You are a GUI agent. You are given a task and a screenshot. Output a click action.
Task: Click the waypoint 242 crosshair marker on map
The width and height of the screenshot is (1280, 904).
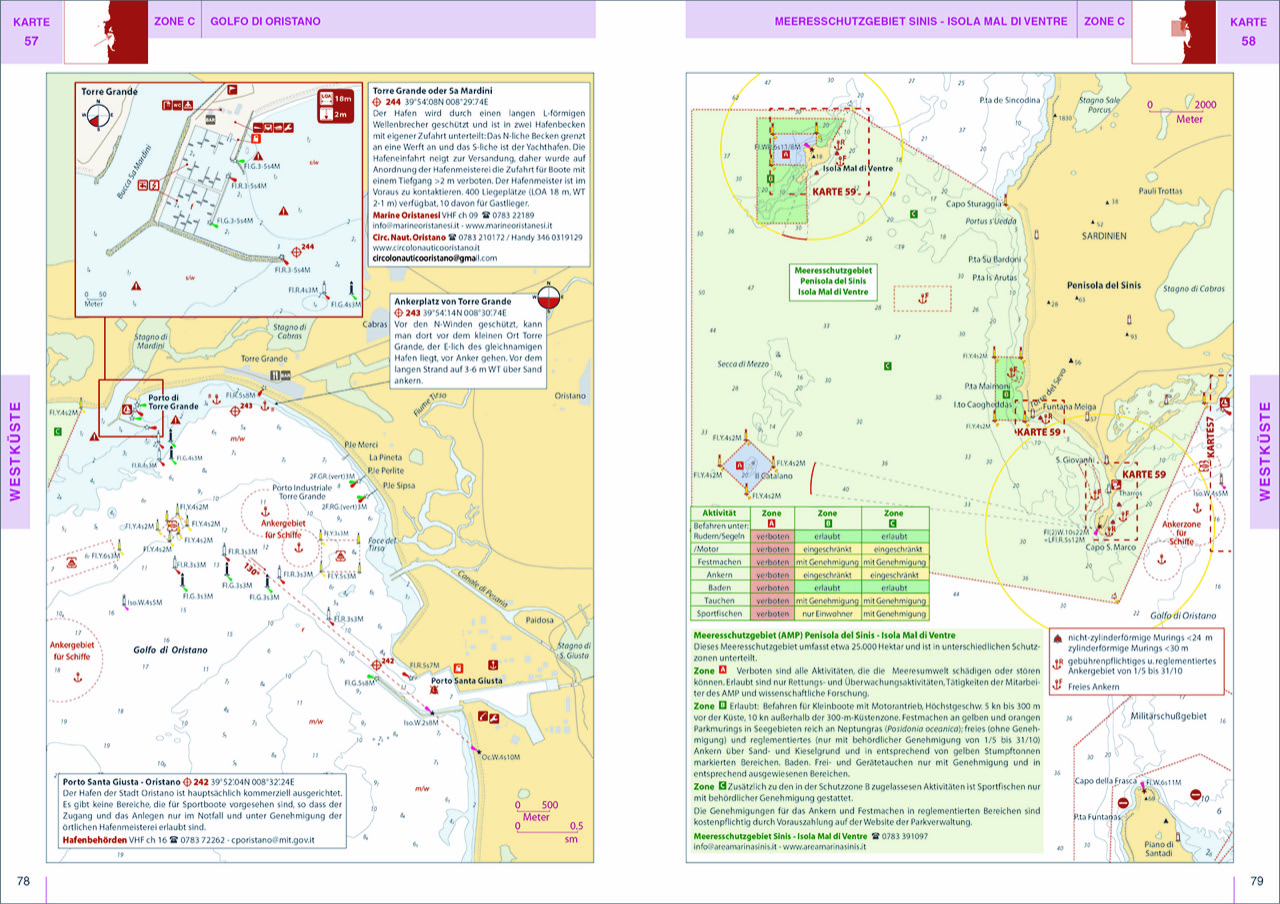(376, 663)
